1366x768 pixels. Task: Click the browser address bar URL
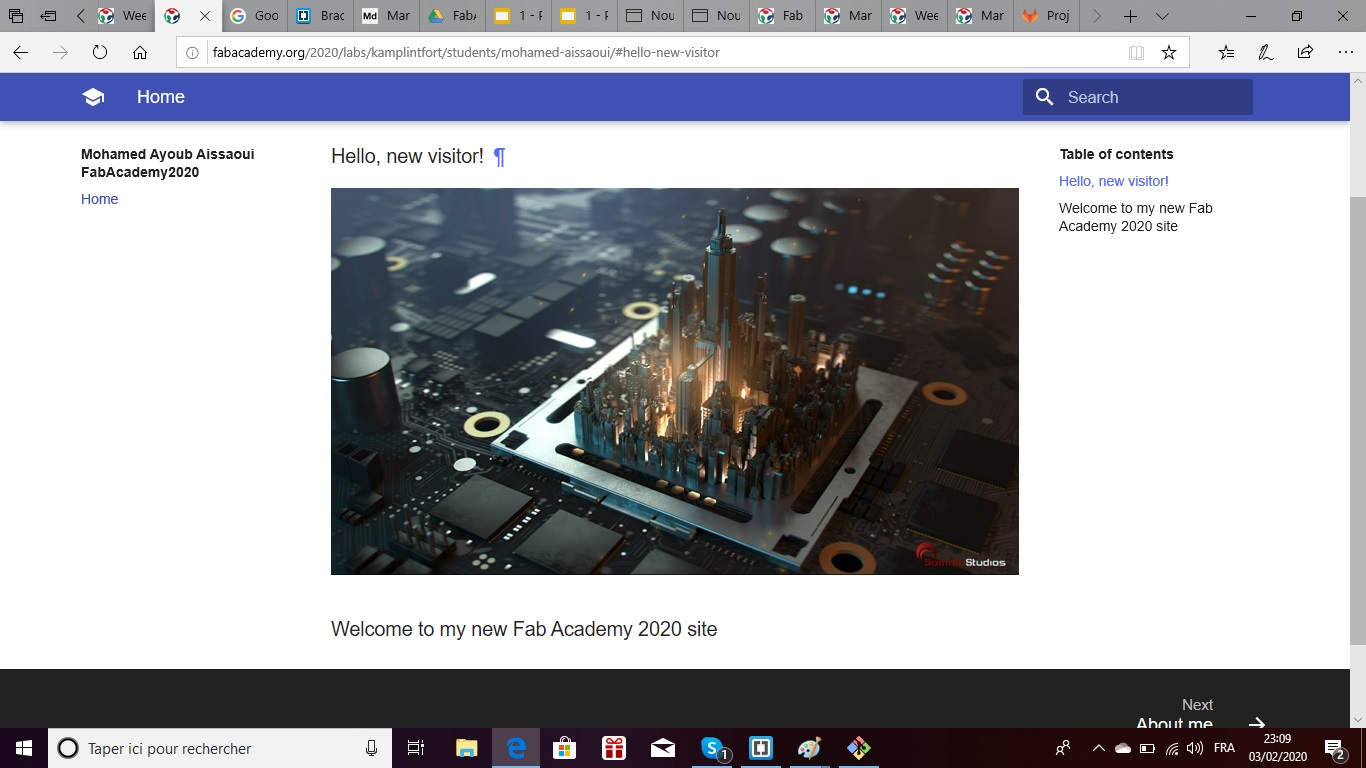pos(466,53)
